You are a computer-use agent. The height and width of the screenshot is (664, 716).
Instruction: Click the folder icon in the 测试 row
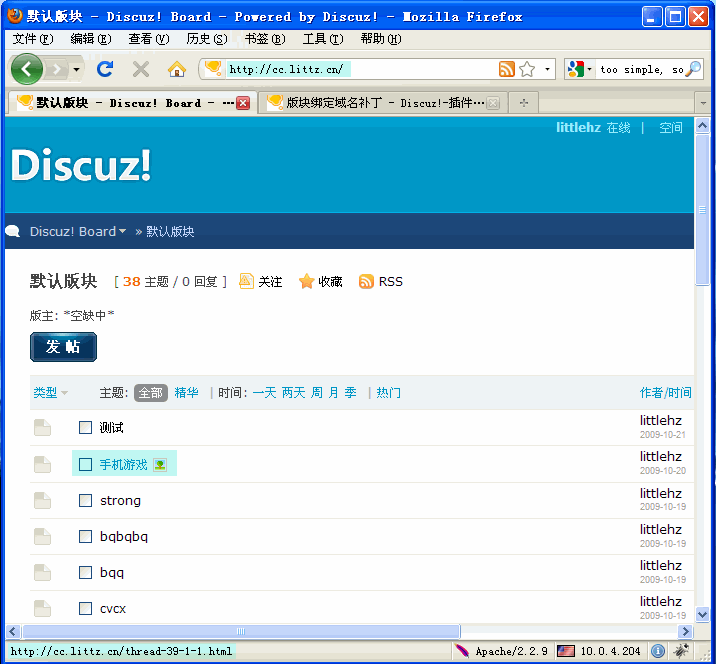42,427
